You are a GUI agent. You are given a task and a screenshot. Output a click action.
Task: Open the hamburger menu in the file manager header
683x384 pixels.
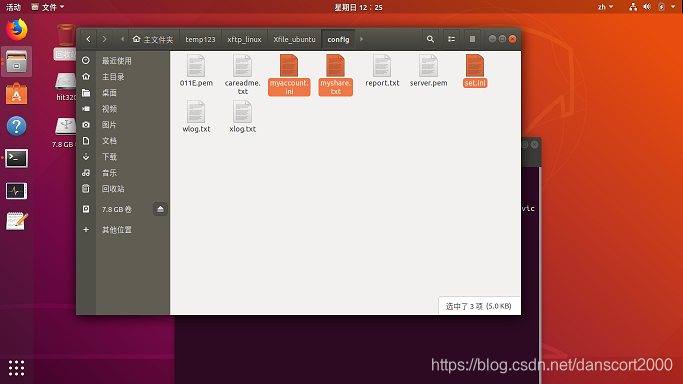coord(472,39)
